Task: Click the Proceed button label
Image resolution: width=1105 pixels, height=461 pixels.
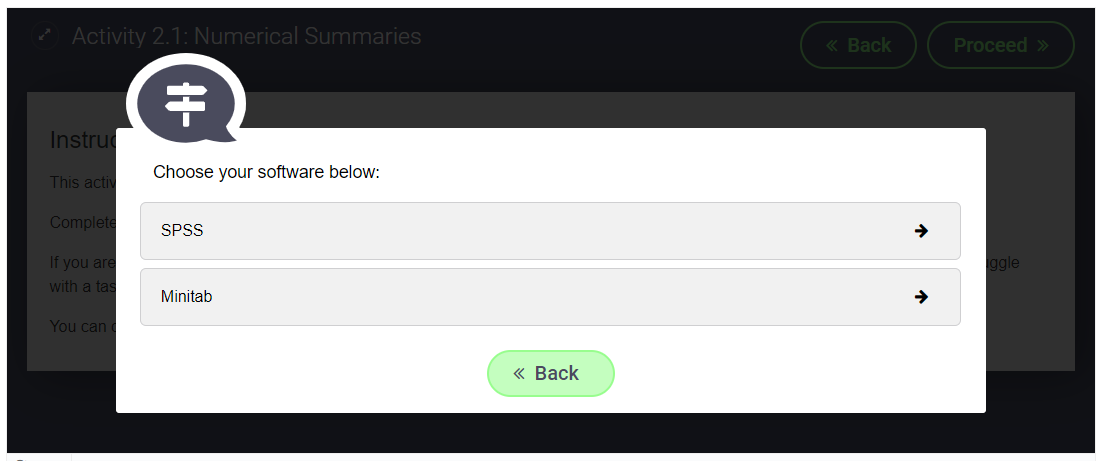Action: [990, 45]
